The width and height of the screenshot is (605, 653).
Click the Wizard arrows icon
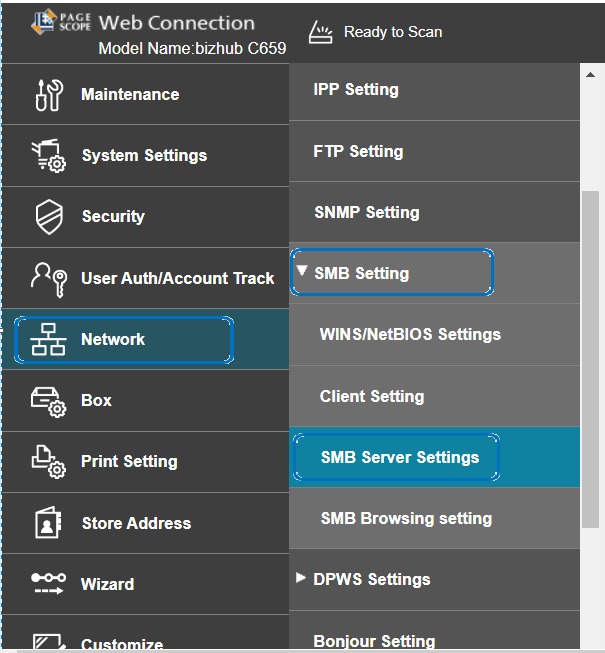(x=49, y=584)
